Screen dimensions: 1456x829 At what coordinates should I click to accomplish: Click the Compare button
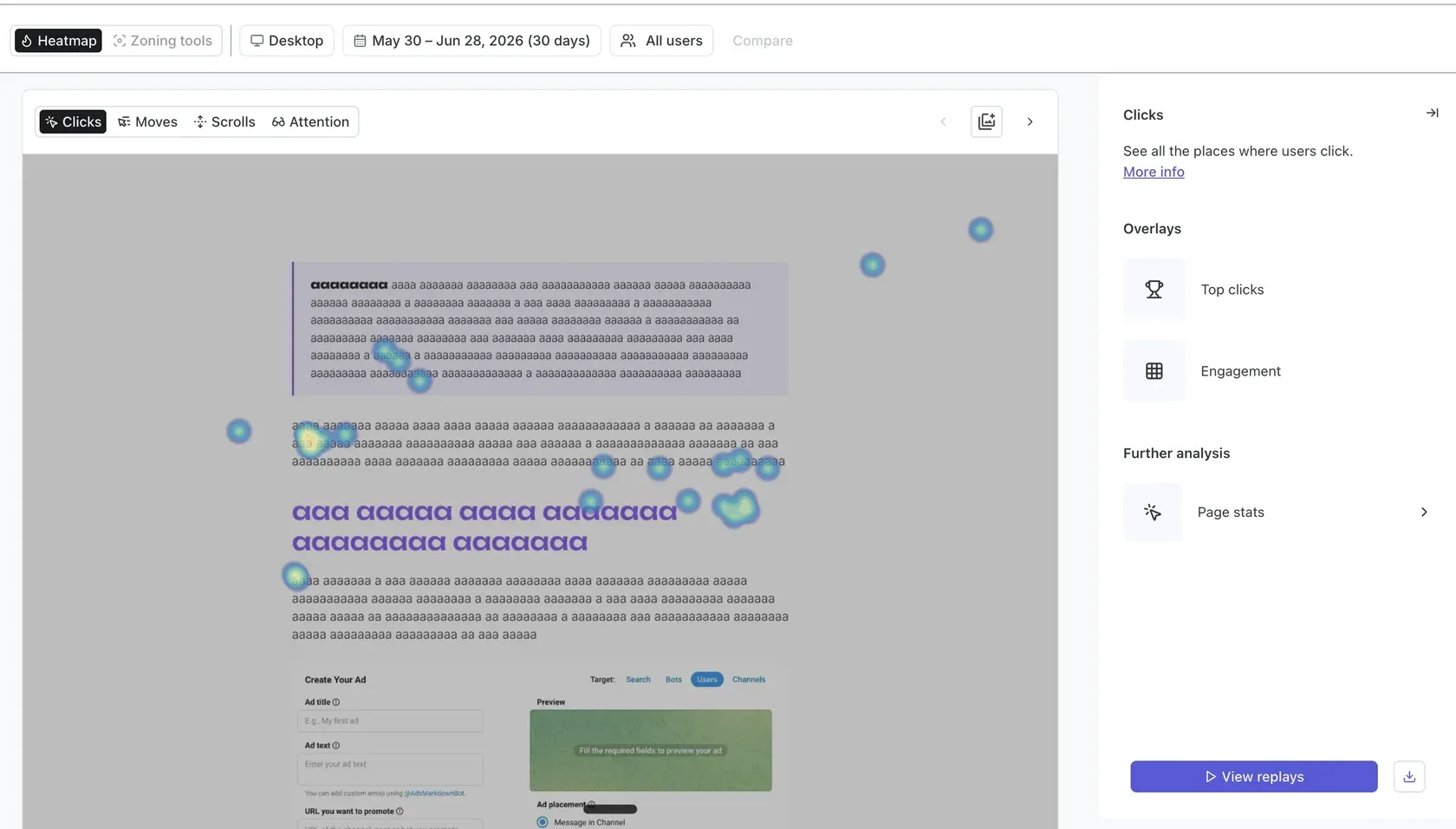[763, 41]
